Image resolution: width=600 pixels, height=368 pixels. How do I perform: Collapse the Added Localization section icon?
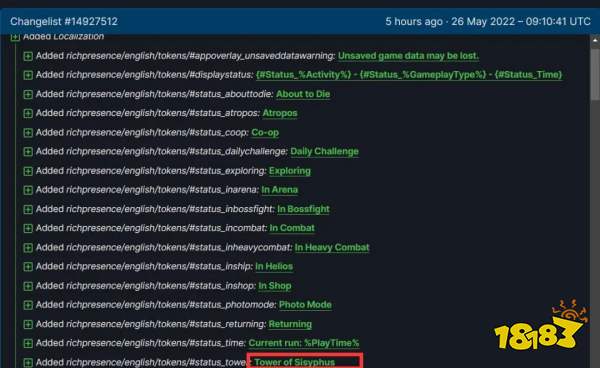click(15, 37)
